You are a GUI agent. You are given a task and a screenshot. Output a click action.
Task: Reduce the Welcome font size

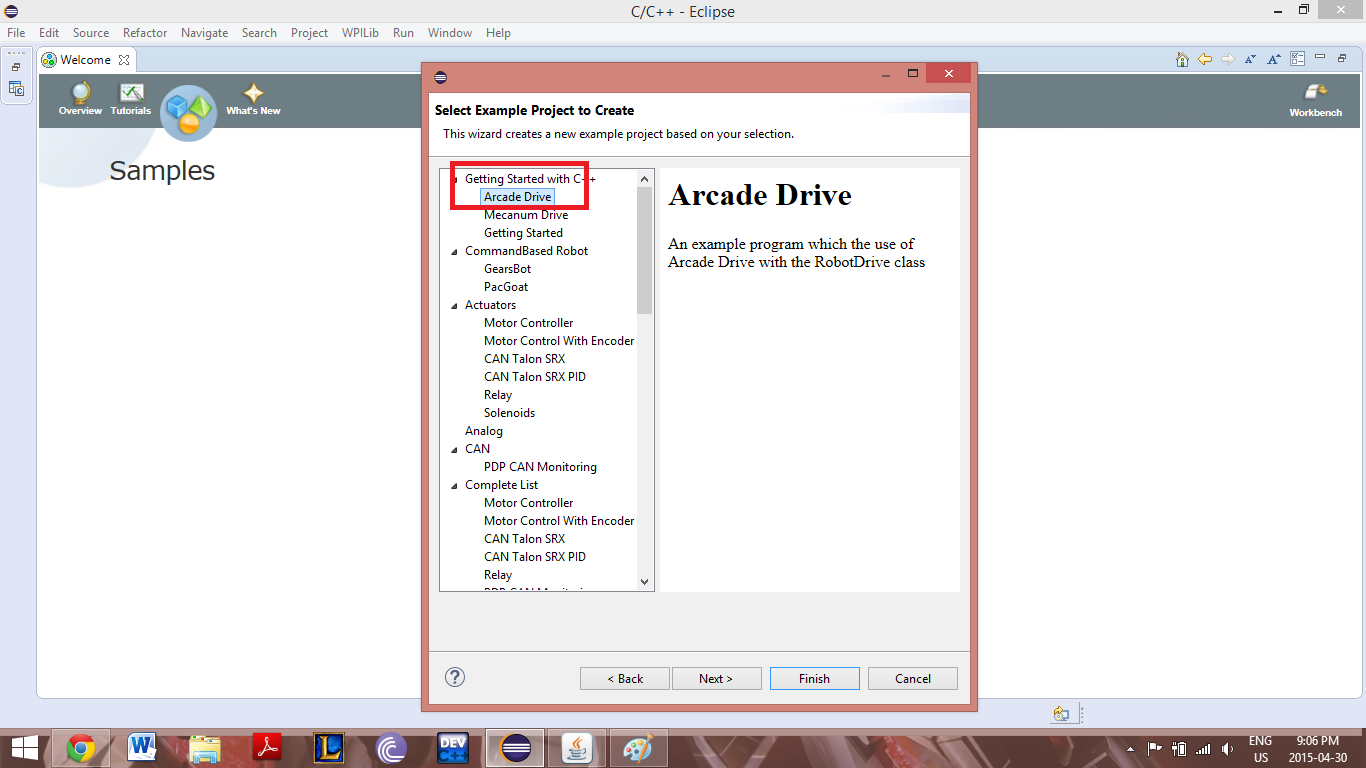click(x=1251, y=59)
